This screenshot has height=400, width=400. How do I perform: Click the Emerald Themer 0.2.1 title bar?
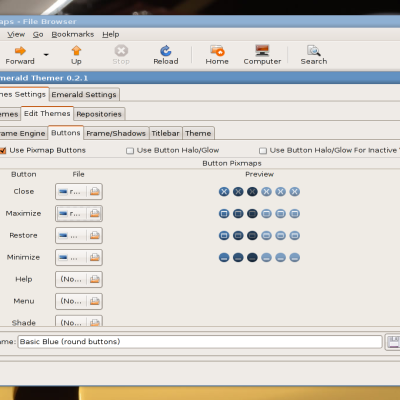(200, 78)
